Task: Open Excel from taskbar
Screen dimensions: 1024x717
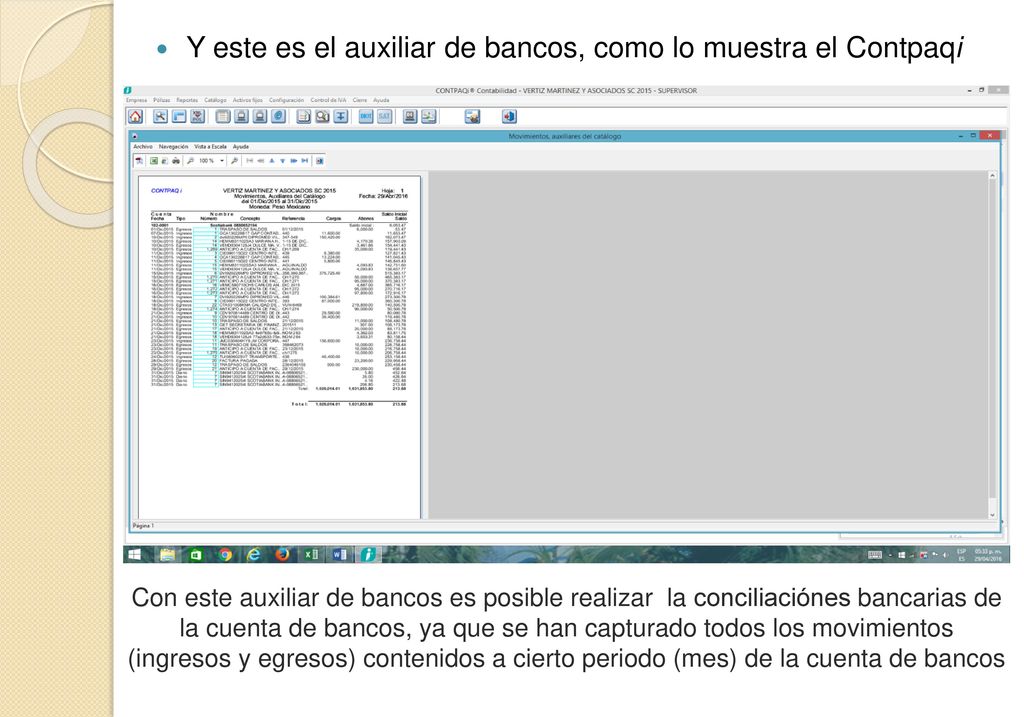Action: click(x=311, y=554)
